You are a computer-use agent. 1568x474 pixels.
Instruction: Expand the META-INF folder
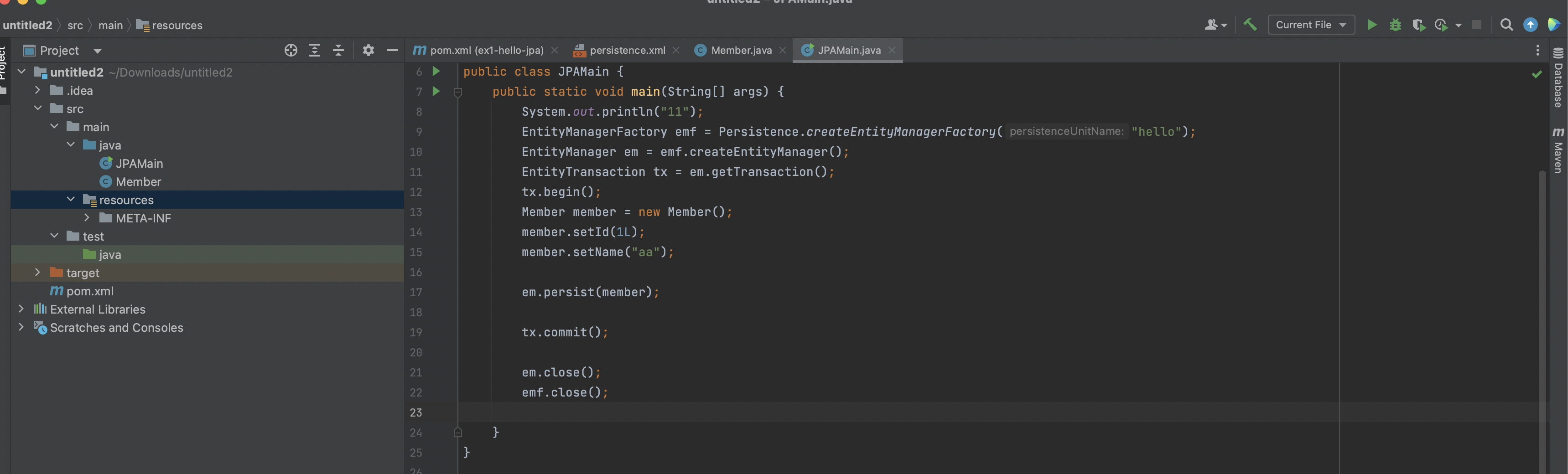87,218
